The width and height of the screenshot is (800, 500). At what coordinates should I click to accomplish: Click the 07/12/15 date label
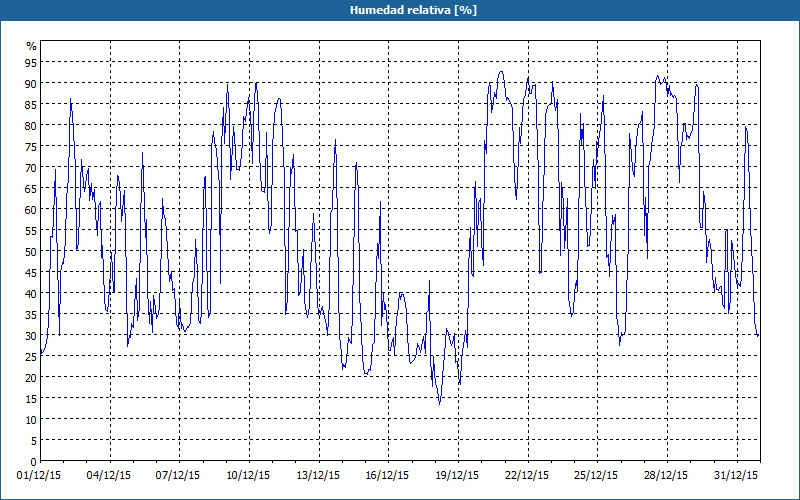click(178, 476)
